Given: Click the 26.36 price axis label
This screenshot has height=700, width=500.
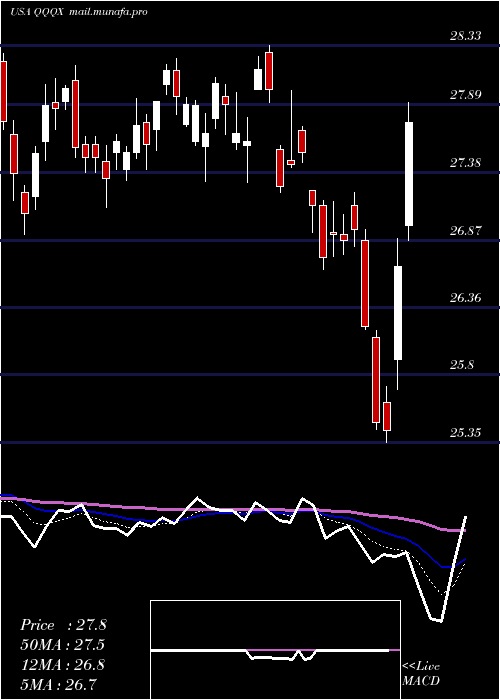Looking at the screenshot, I should tap(465, 297).
